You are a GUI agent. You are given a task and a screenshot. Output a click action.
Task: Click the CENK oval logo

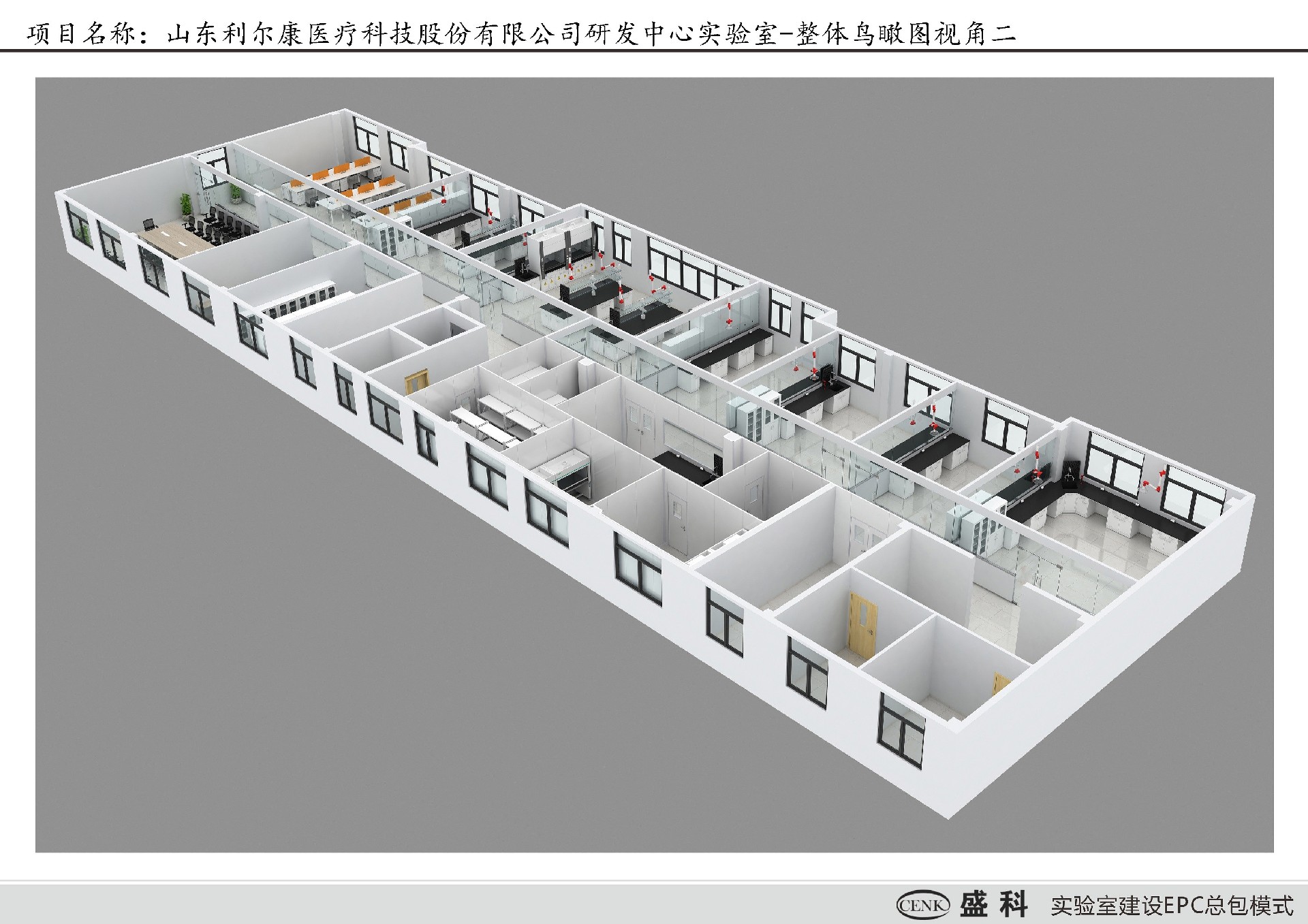click(923, 905)
